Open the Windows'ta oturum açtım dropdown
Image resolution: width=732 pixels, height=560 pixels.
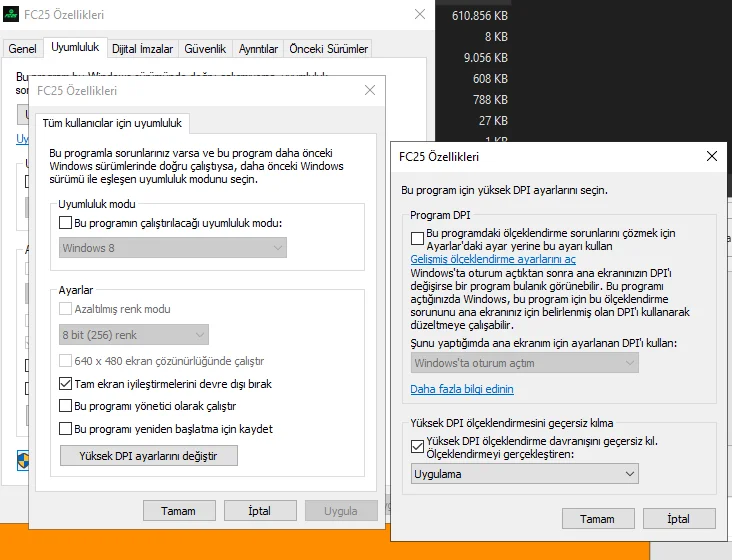point(525,363)
